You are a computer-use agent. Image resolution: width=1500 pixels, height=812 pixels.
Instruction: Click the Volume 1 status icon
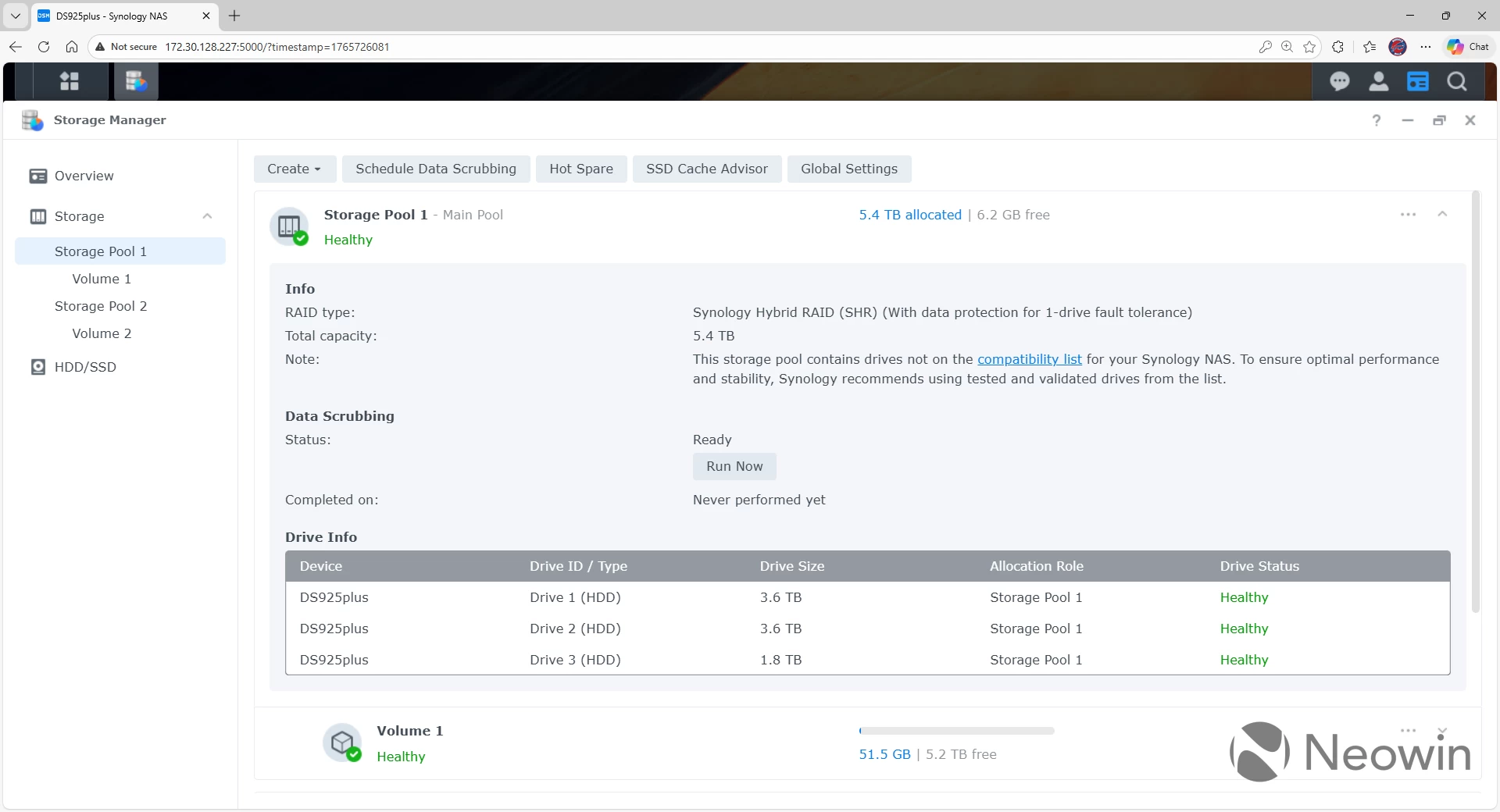point(342,743)
